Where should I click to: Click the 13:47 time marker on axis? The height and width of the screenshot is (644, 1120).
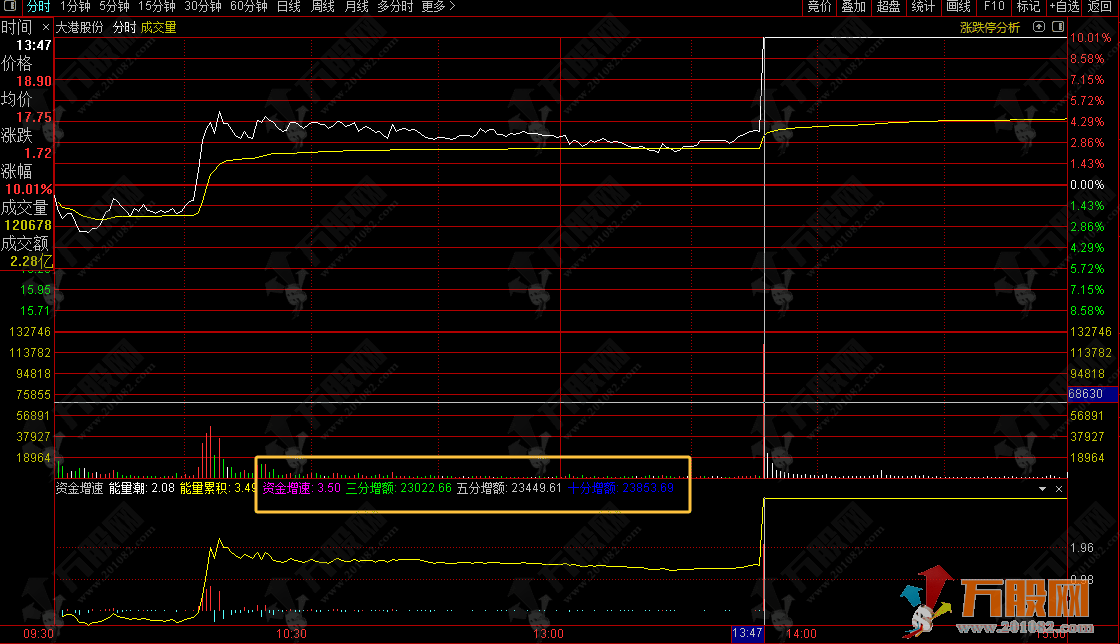click(x=747, y=634)
